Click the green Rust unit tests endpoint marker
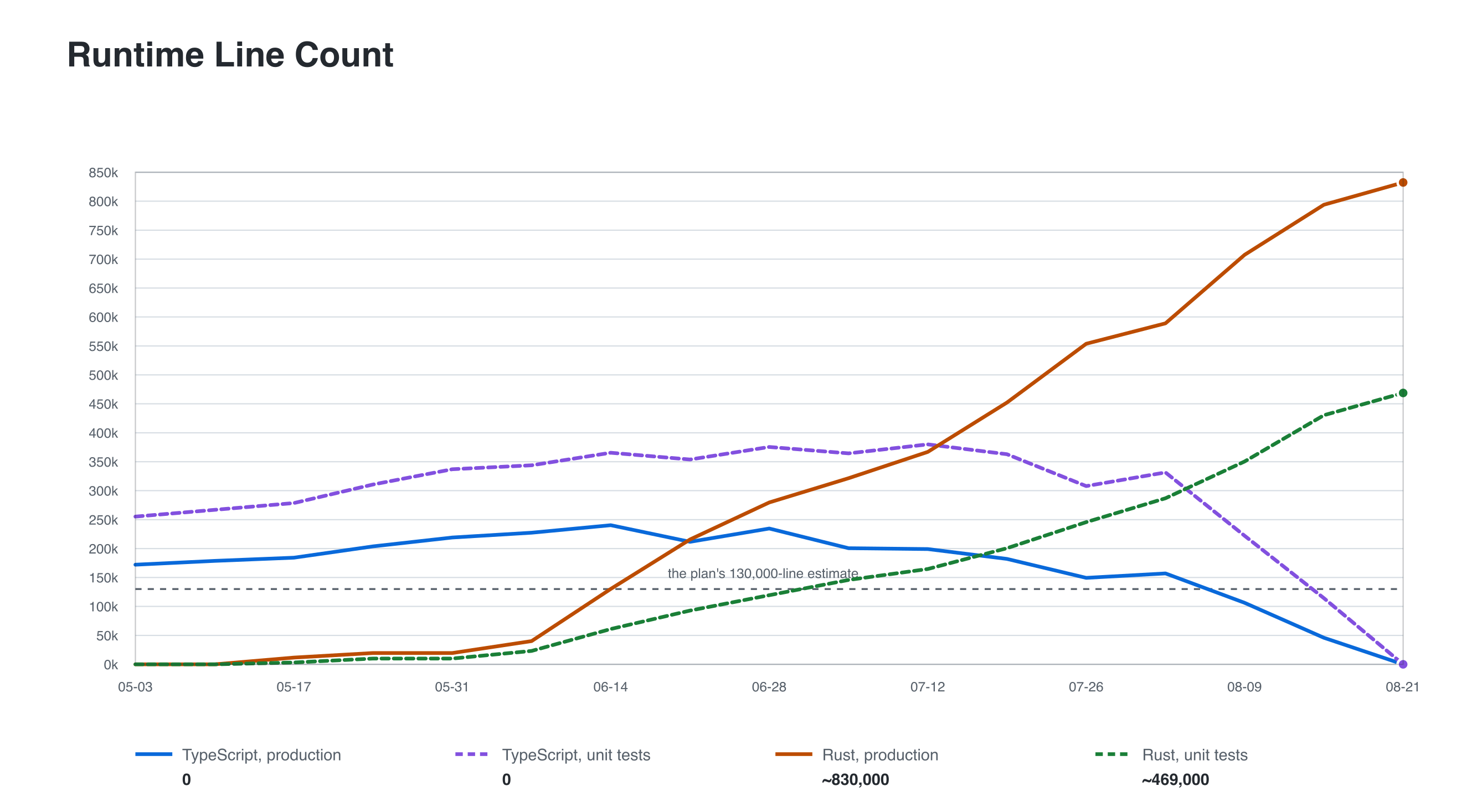1477x812 pixels. tap(1402, 392)
